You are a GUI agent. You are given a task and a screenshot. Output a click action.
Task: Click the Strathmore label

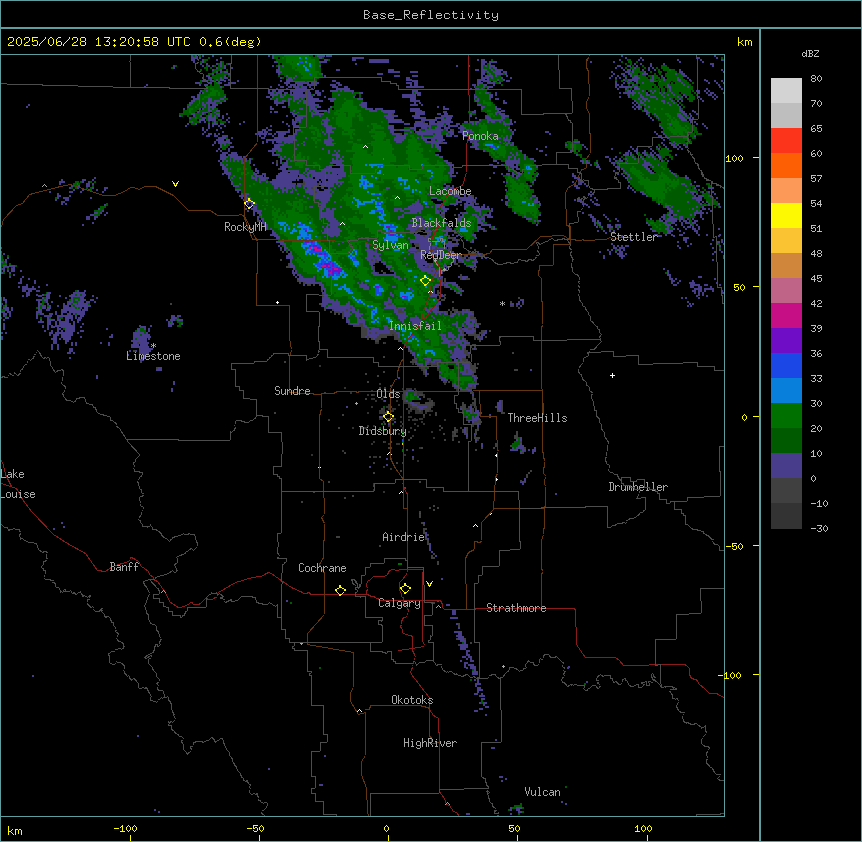(x=516, y=608)
